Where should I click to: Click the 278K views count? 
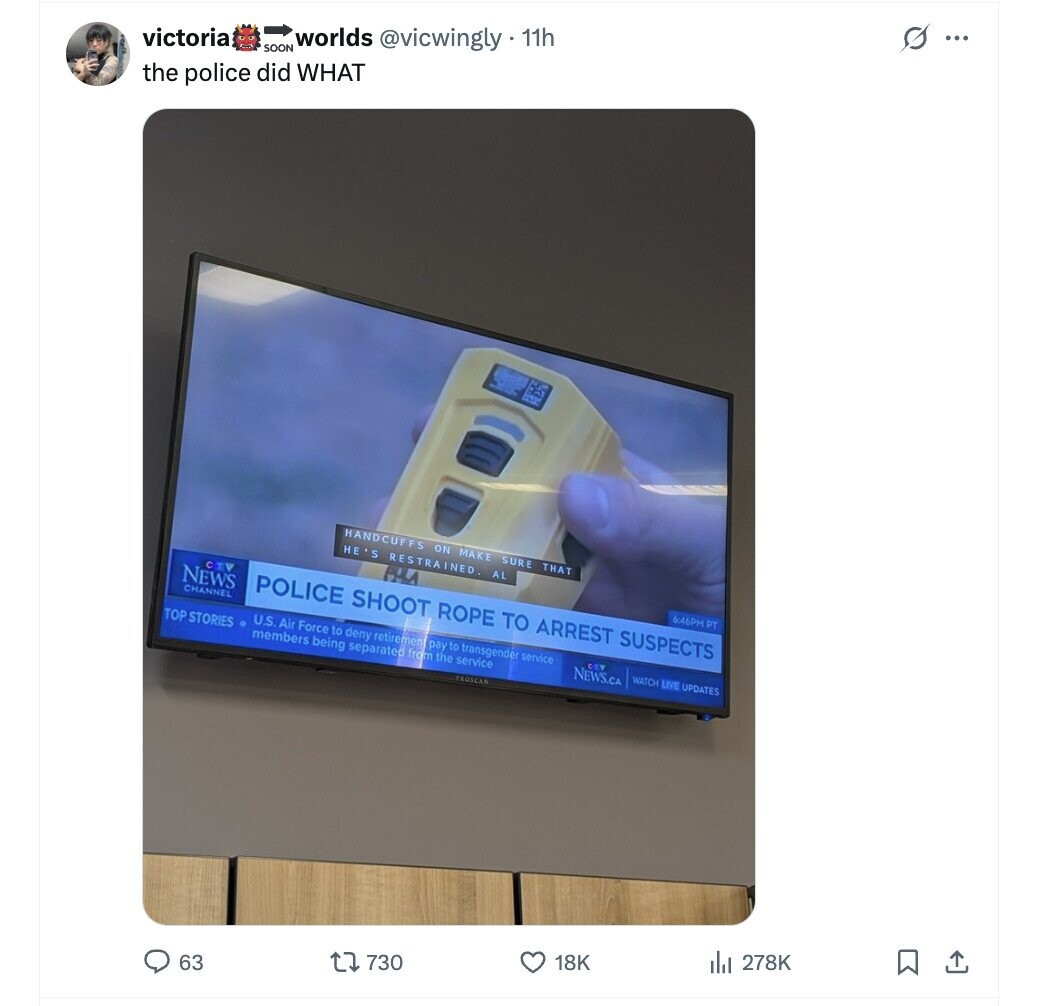(x=767, y=962)
